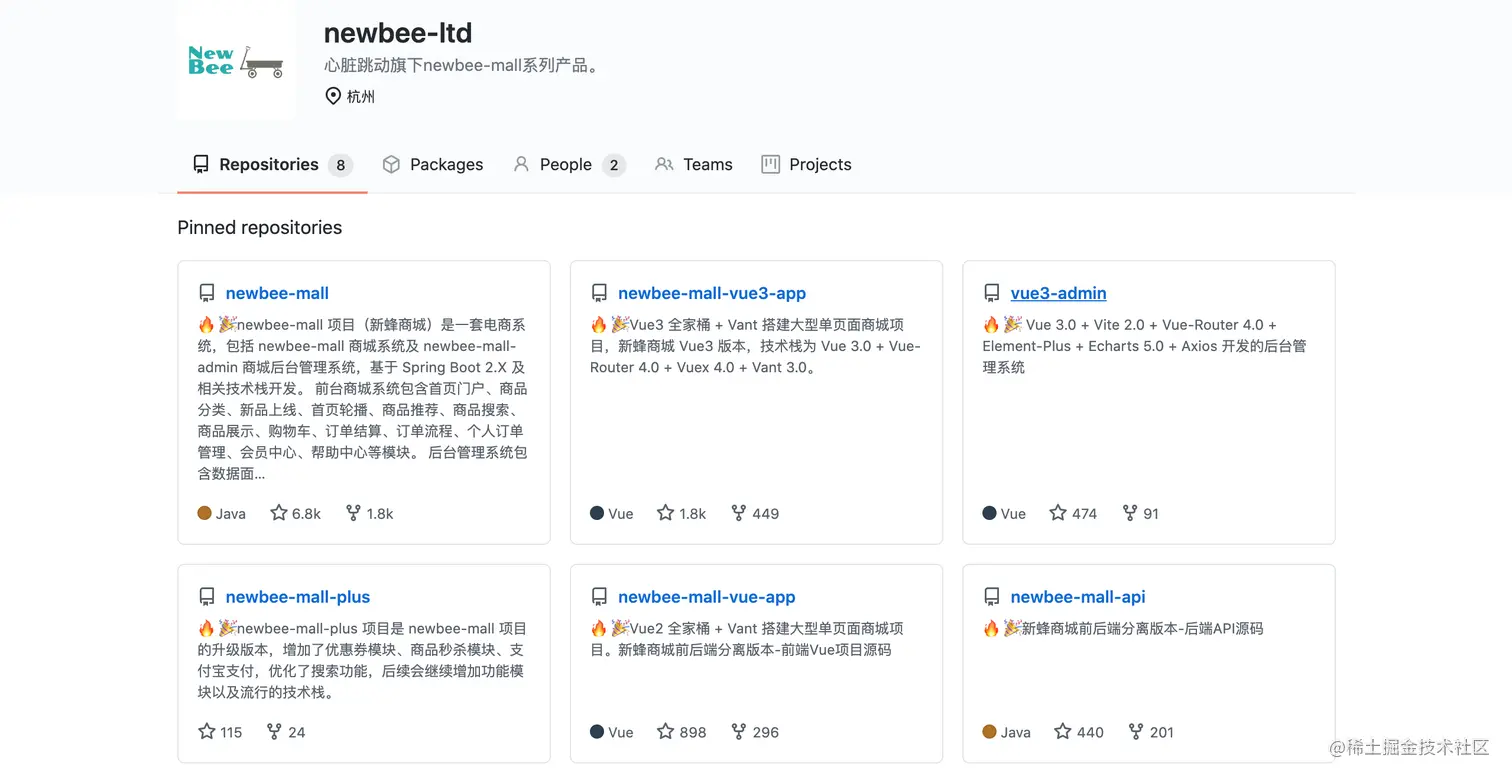1512x780 pixels.
Task: Click repo icon beside newbee-mall-api title
Action: click(x=992, y=597)
